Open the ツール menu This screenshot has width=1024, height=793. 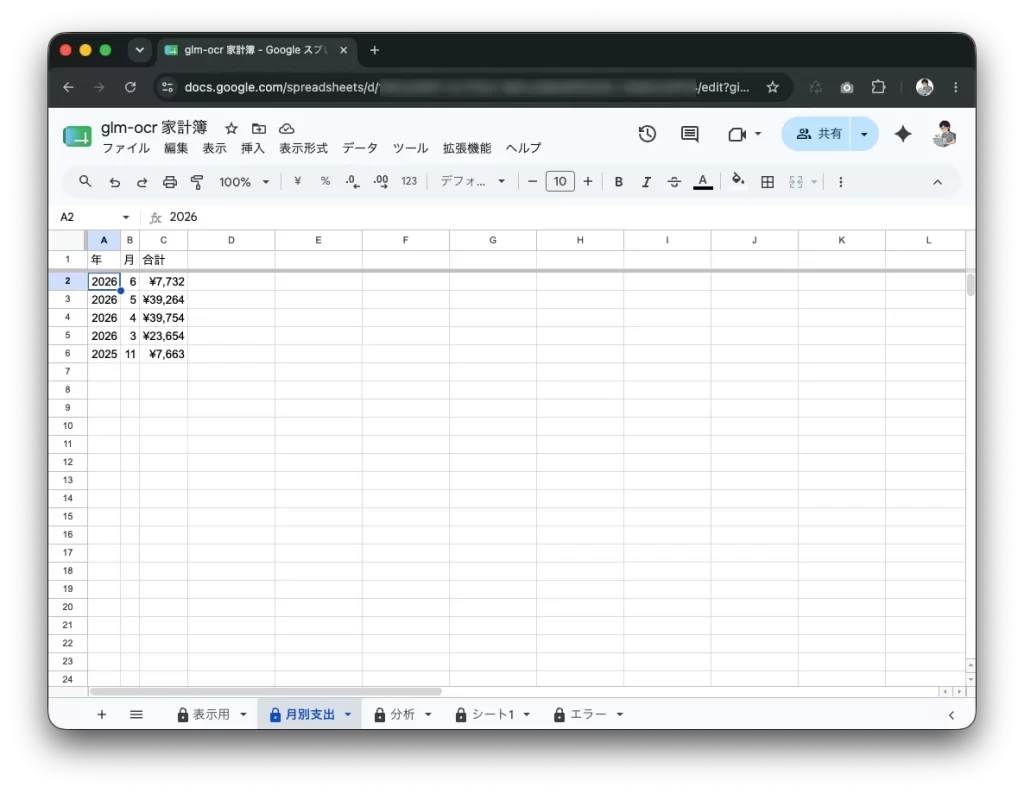tap(410, 148)
